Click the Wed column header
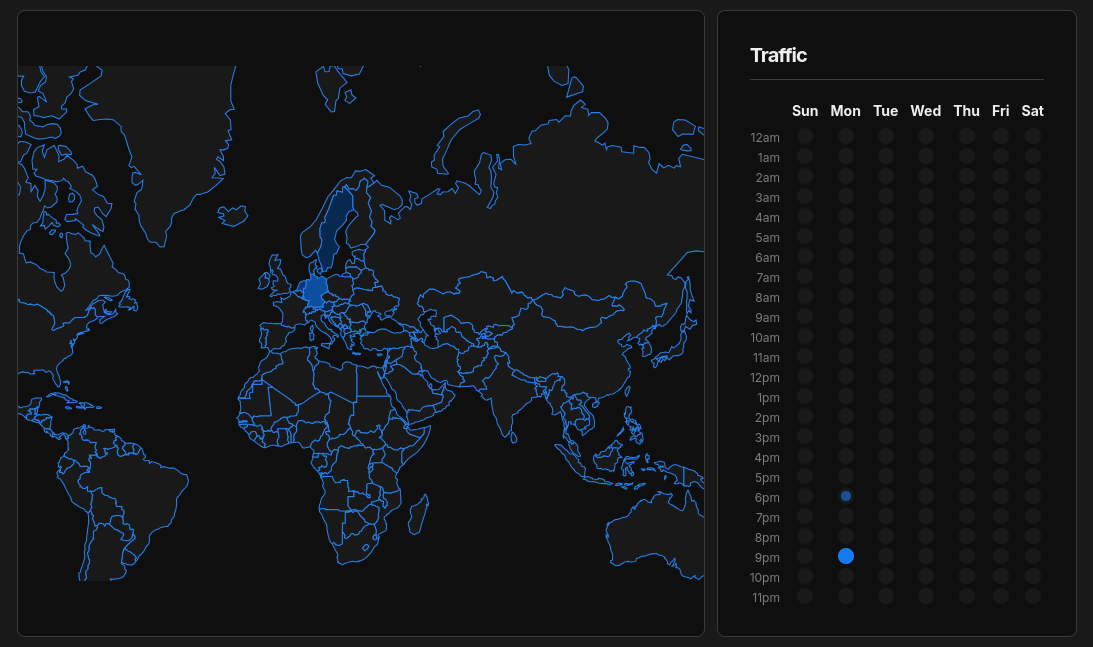The height and width of the screenshot is (647, 1093). (926, 111)
